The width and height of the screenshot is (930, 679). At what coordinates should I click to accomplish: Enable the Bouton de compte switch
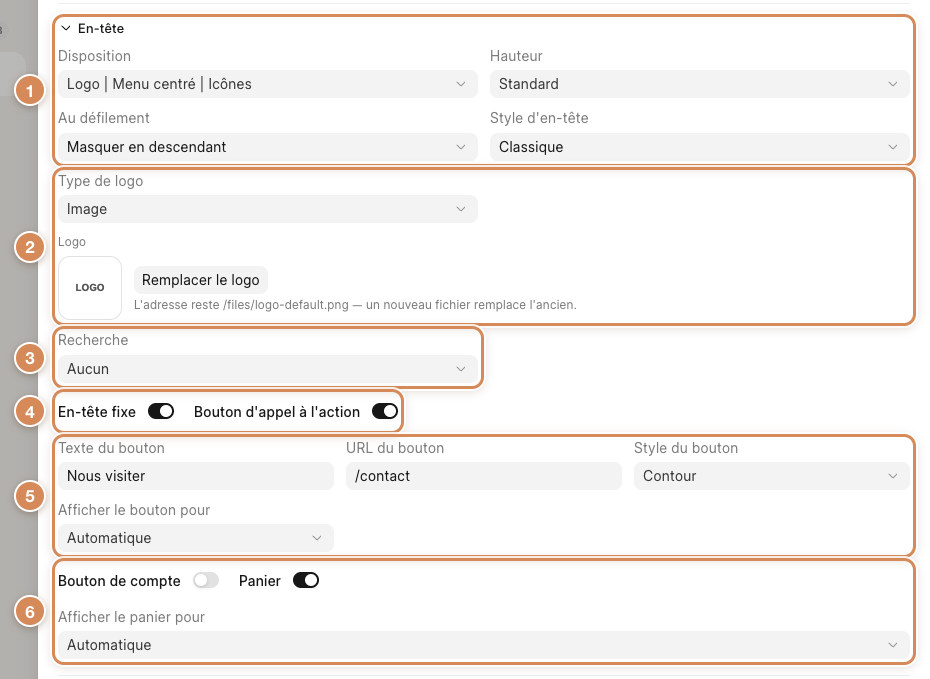click(x=206, y=581)
